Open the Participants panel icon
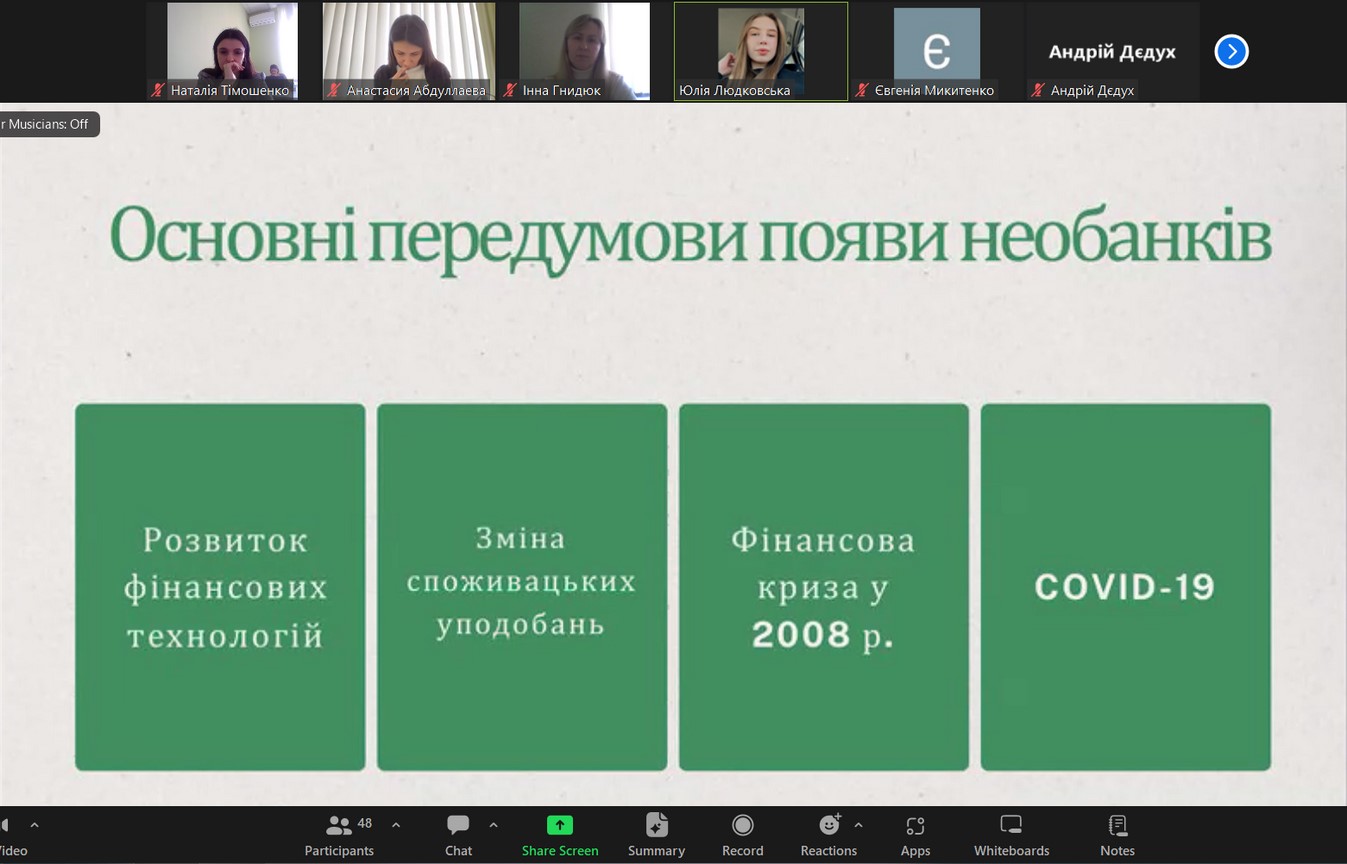The image size is (1347, 864). (339, 826)
